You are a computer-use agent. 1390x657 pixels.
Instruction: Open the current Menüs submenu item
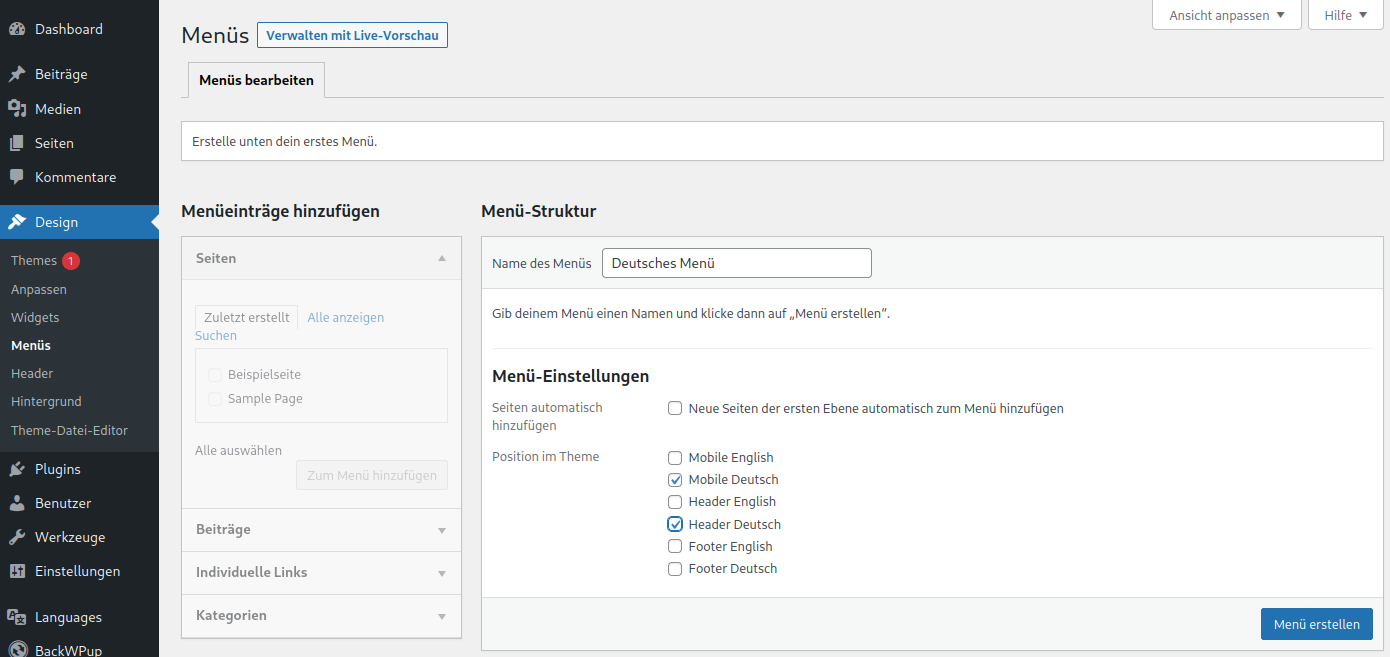[x=31, y=345]
